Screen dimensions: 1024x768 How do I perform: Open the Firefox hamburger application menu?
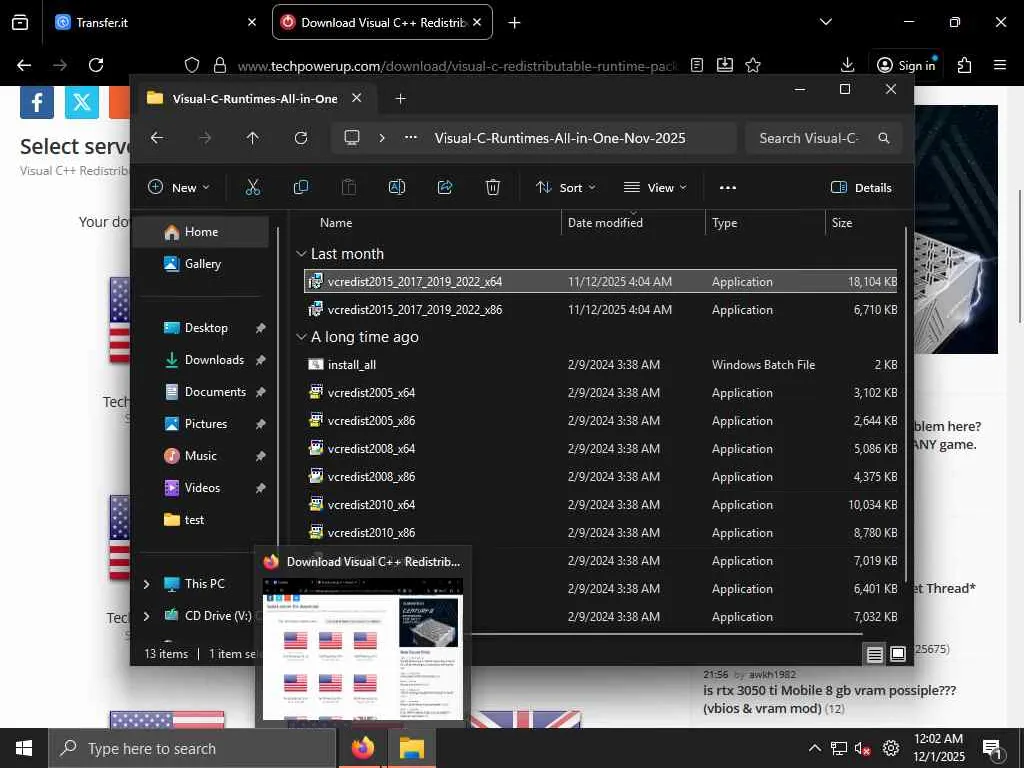pos(1000,65)
